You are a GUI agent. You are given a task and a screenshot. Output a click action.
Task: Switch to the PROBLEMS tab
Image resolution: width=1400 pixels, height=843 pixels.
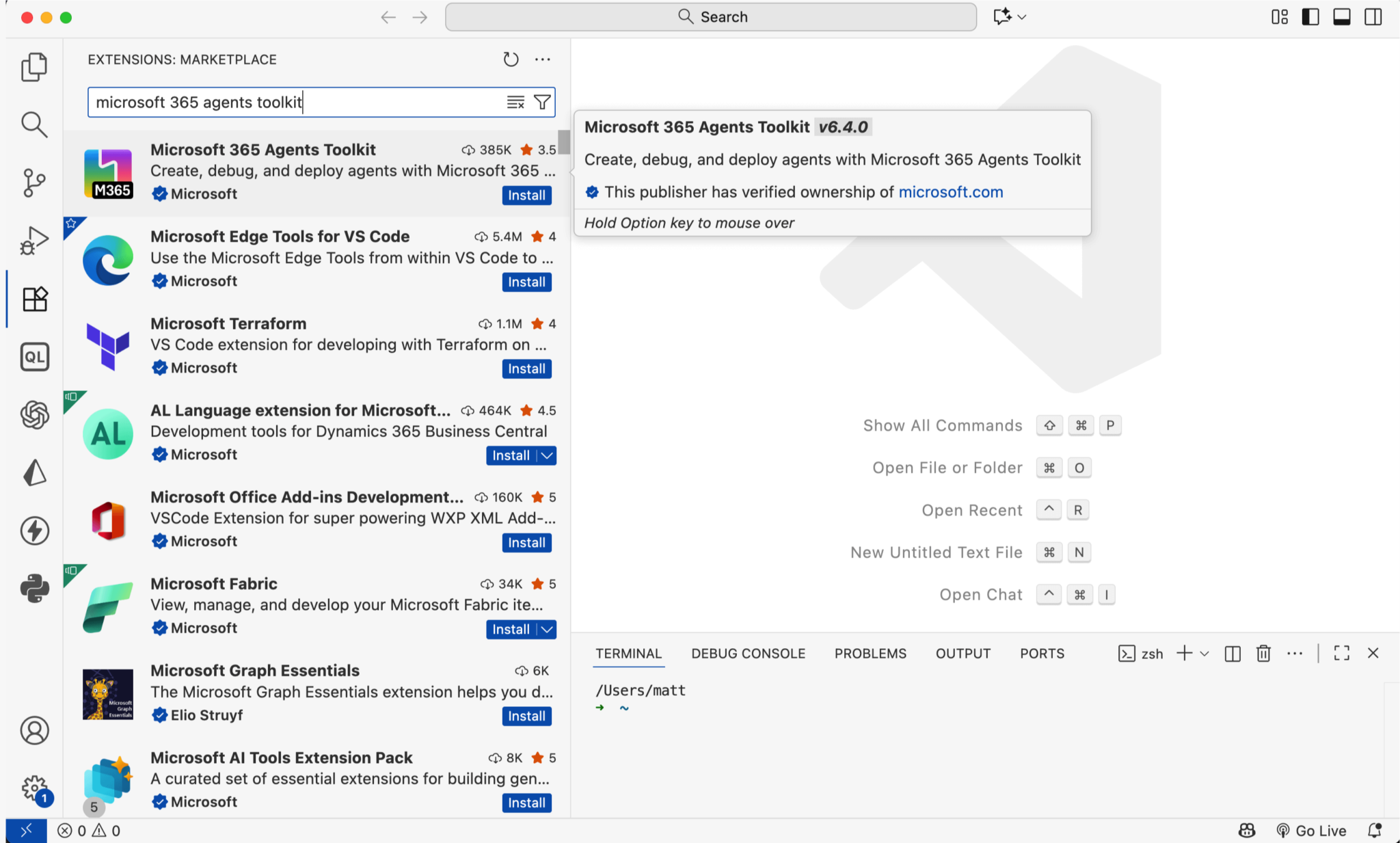[x=870, y=654]
